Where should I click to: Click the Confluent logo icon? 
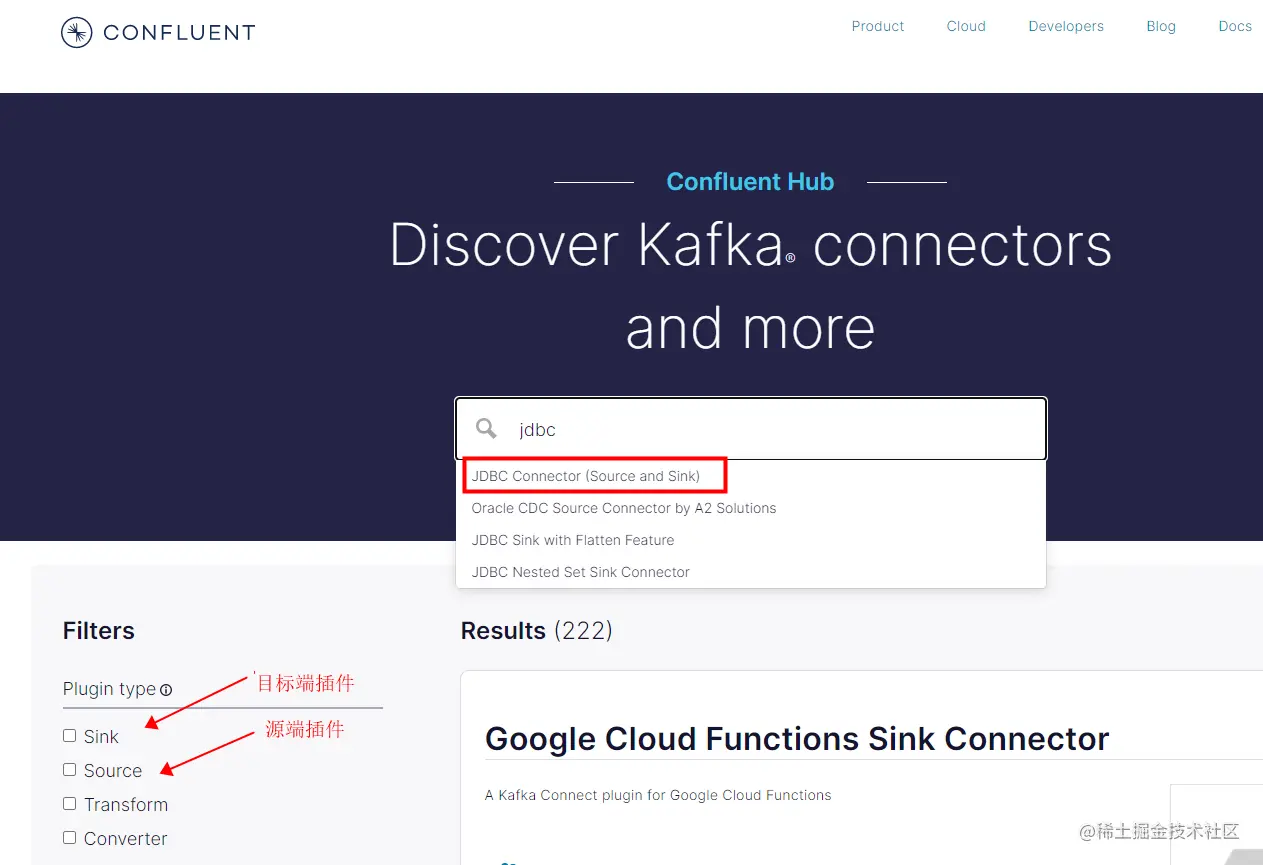77,33
